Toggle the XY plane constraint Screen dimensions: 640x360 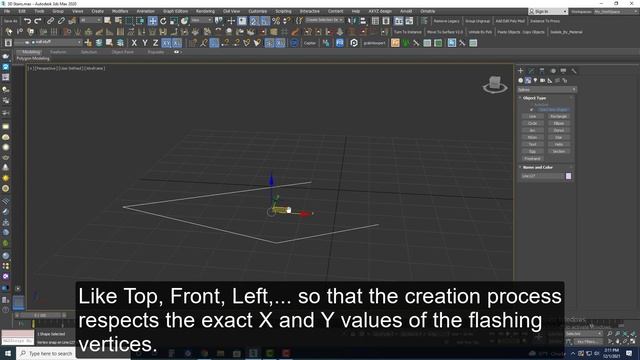point(166,42)
